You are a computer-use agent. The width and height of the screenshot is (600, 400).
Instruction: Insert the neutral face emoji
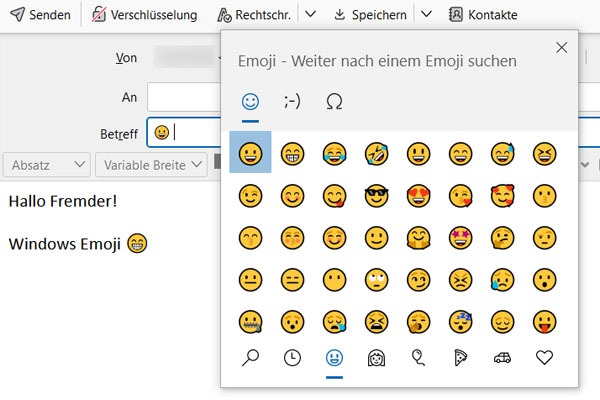coord(250,280)
